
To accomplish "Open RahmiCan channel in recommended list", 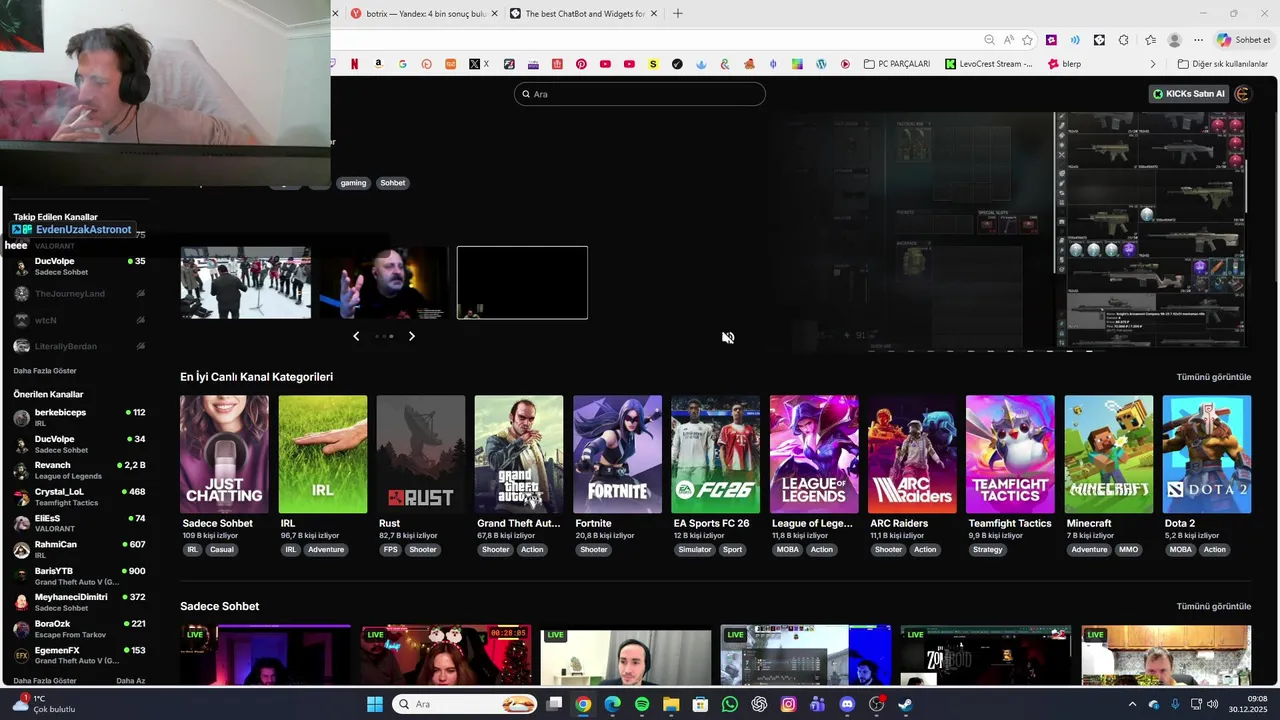I will tap(80, 549).
